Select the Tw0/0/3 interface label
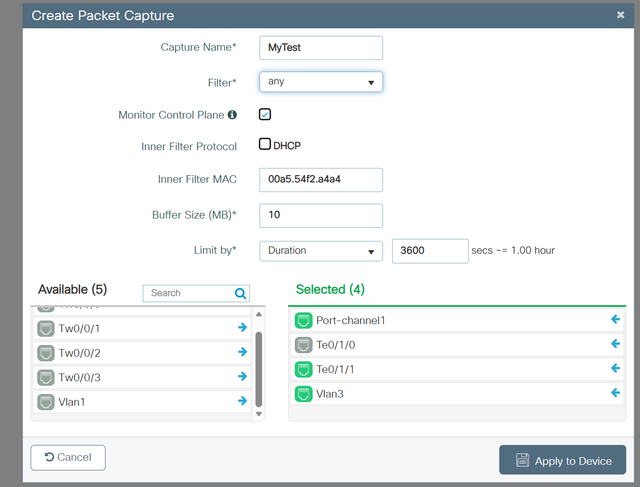The height and width of the screenshot is (487, 640). pyautogui.click(x=79, y=378)
